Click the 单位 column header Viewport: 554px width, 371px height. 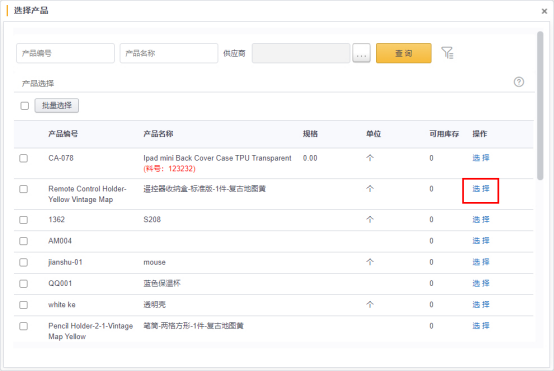click(x=373, y=134)
